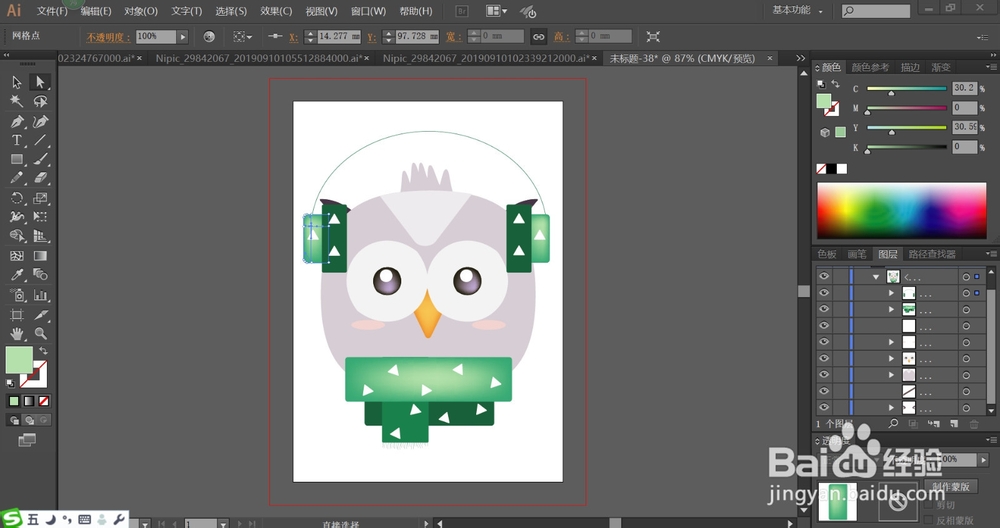Select the Free Transform tool

[40, 217]
